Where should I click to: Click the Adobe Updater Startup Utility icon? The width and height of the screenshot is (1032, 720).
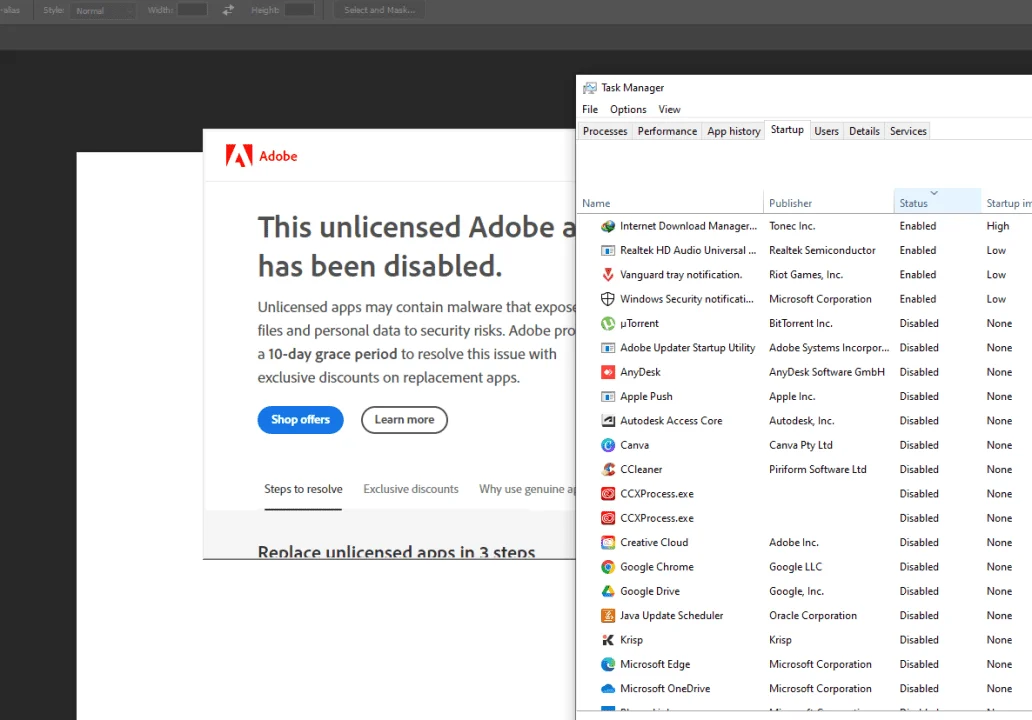[607, 347]
